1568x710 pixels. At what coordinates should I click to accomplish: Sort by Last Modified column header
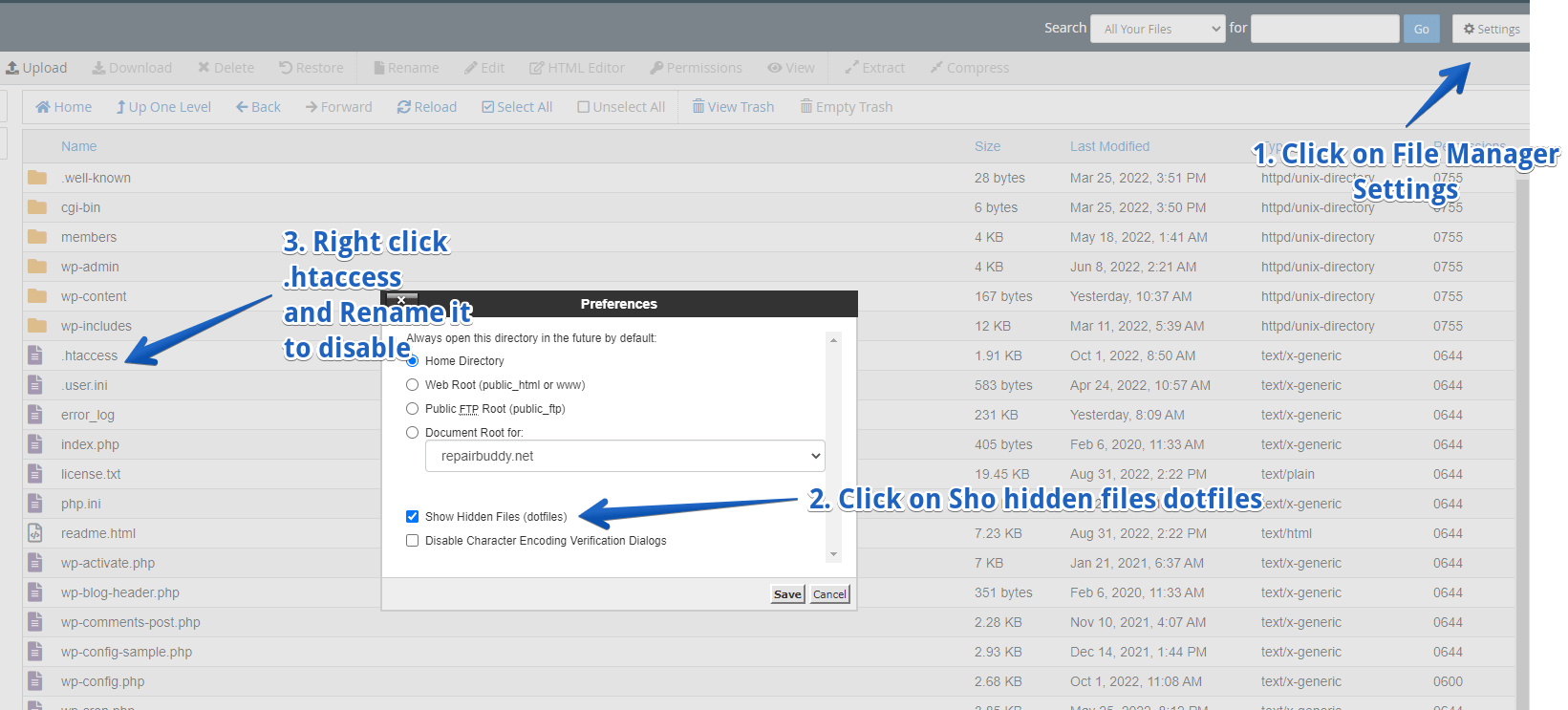coord(1109,146)
